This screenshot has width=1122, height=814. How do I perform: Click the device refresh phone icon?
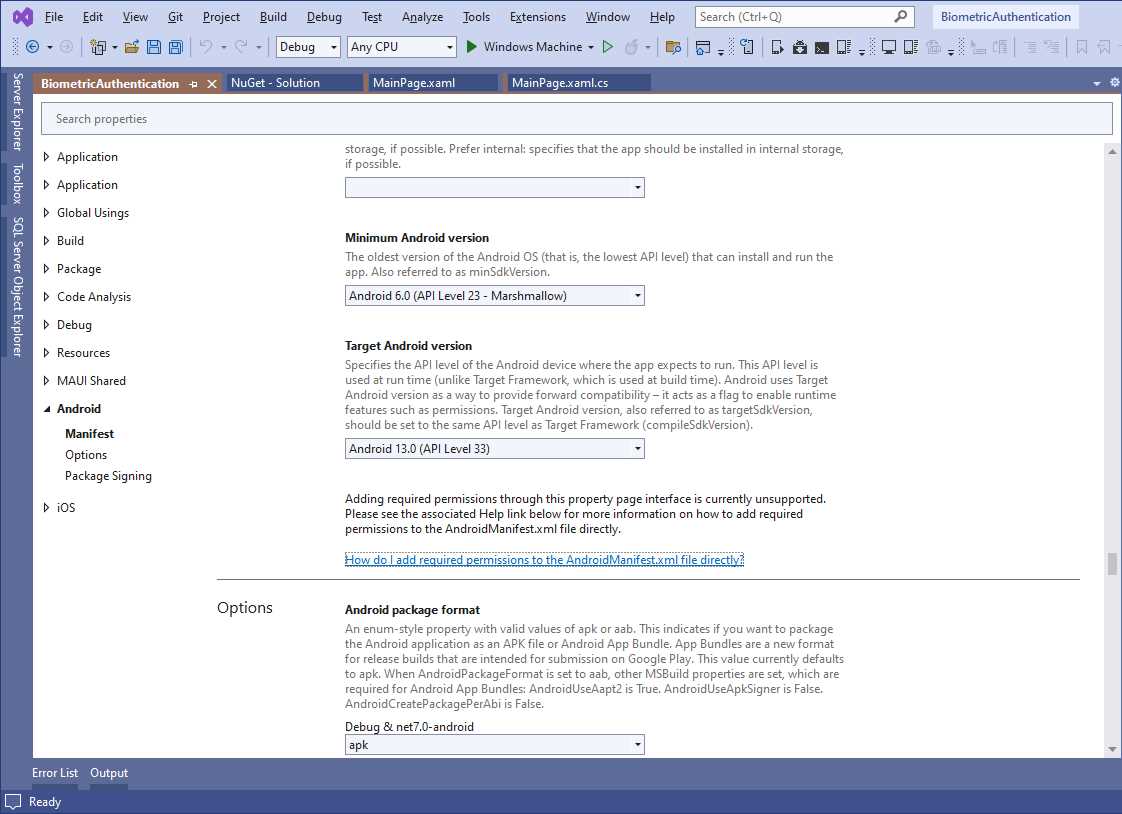click(x=746, y=47)
